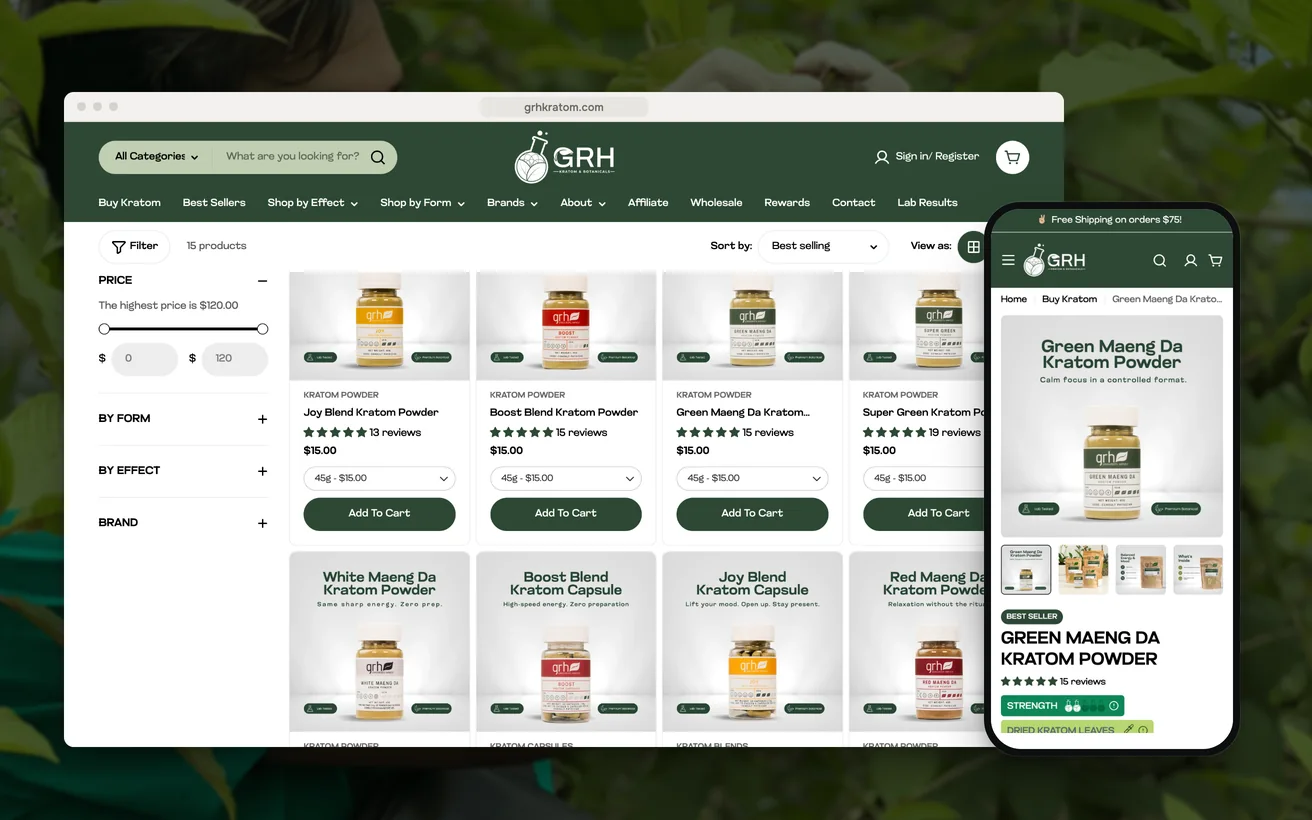1312x820 pixels.
Task: Select the grid view icon next to View as
Action: [x=973, y=246]
